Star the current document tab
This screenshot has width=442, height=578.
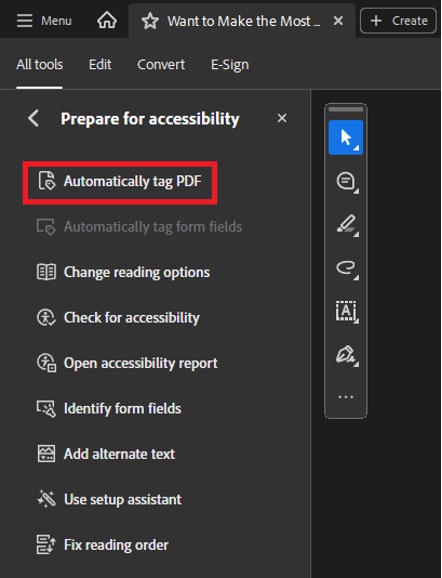pos(150,21)
